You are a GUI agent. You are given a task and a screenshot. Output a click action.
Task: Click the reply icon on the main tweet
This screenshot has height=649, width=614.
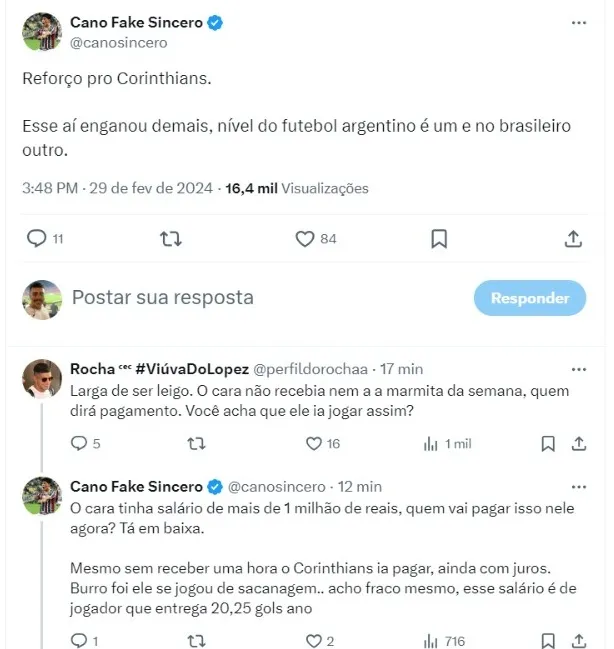pyautogui.click(x=37, y=238)
